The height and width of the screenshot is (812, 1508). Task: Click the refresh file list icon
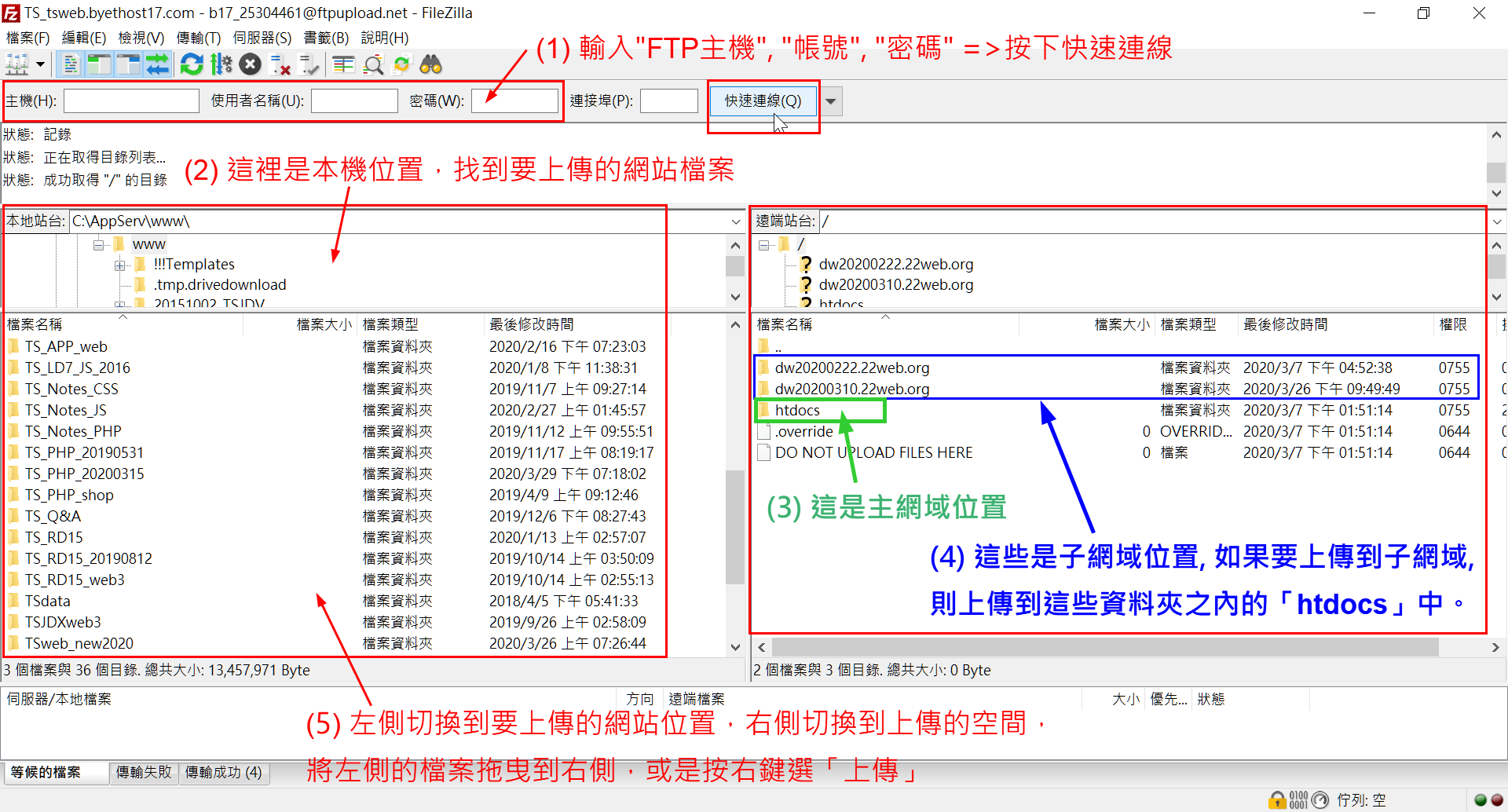(191, 64)
